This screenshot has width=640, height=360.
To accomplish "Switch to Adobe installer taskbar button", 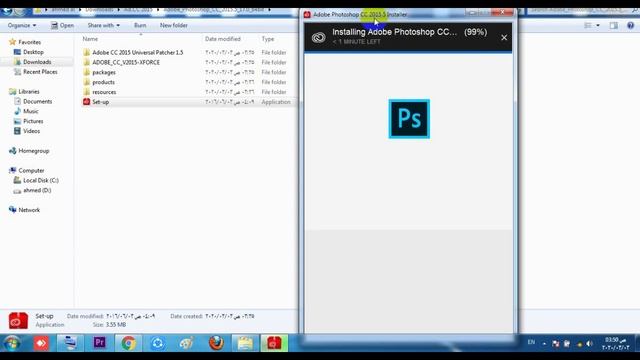I will coord(274,343).
